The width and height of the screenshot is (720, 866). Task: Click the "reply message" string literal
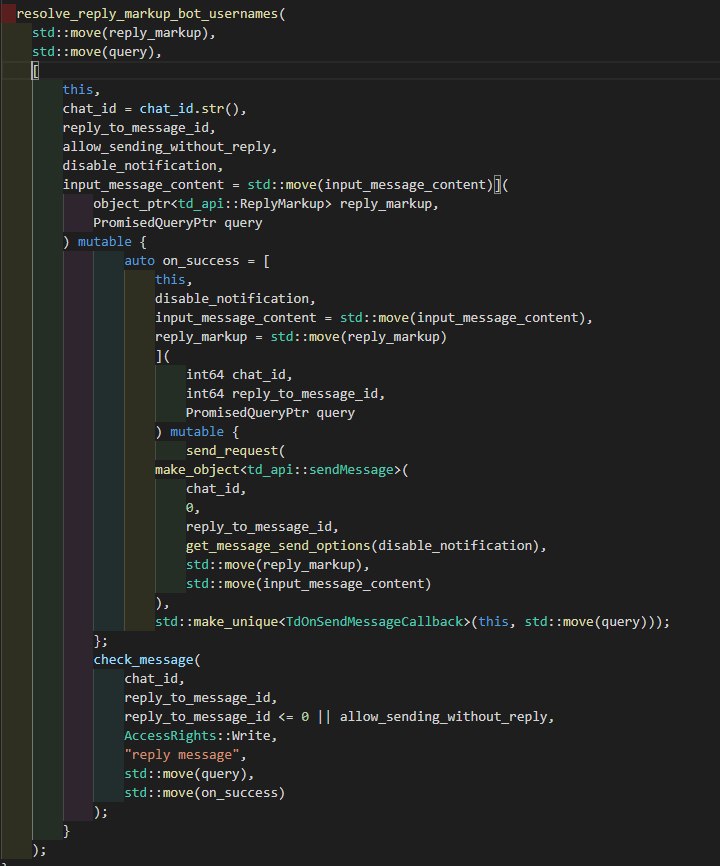point(182,755)
